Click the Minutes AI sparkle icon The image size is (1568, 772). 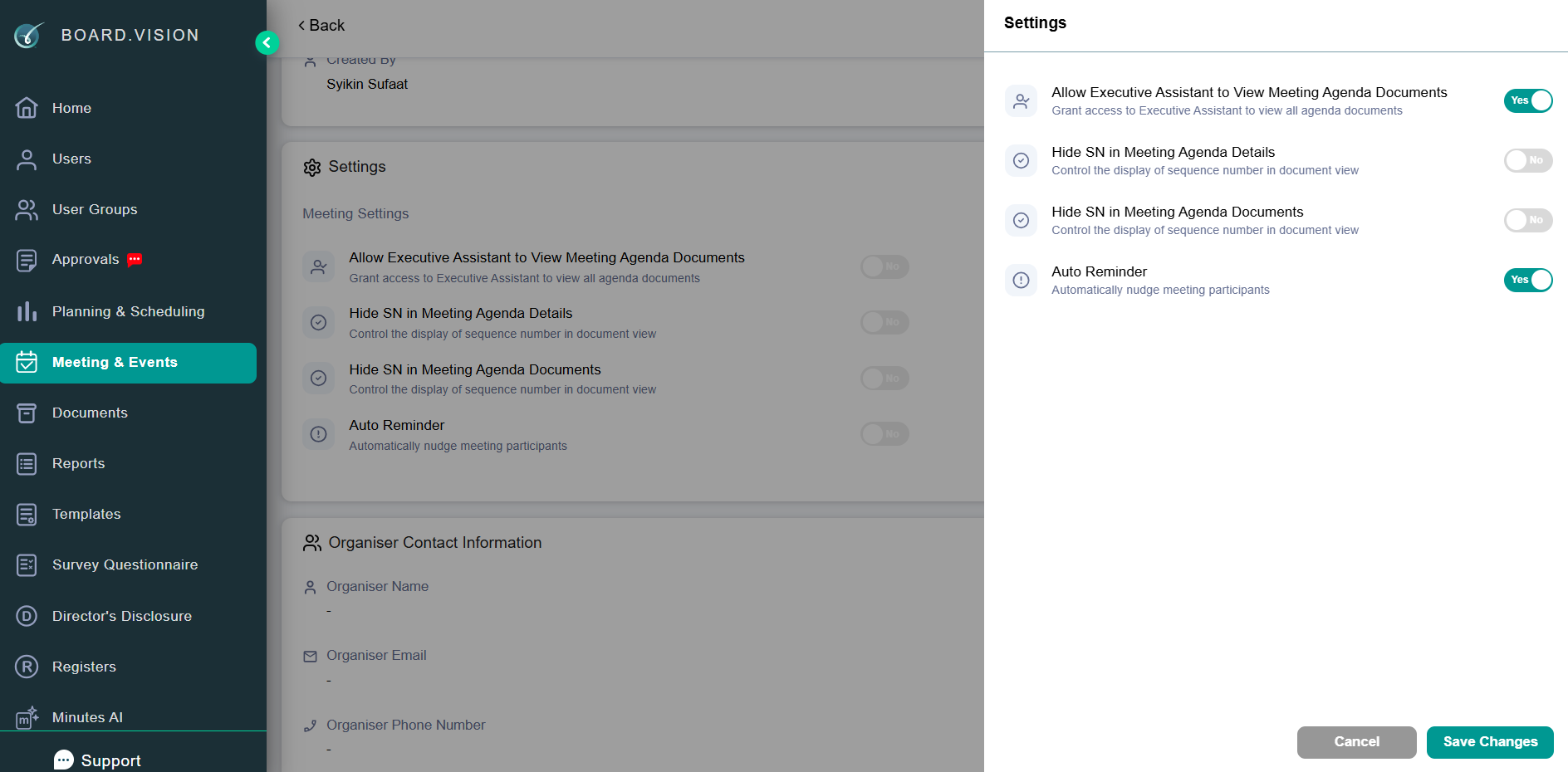pos(27,717)
